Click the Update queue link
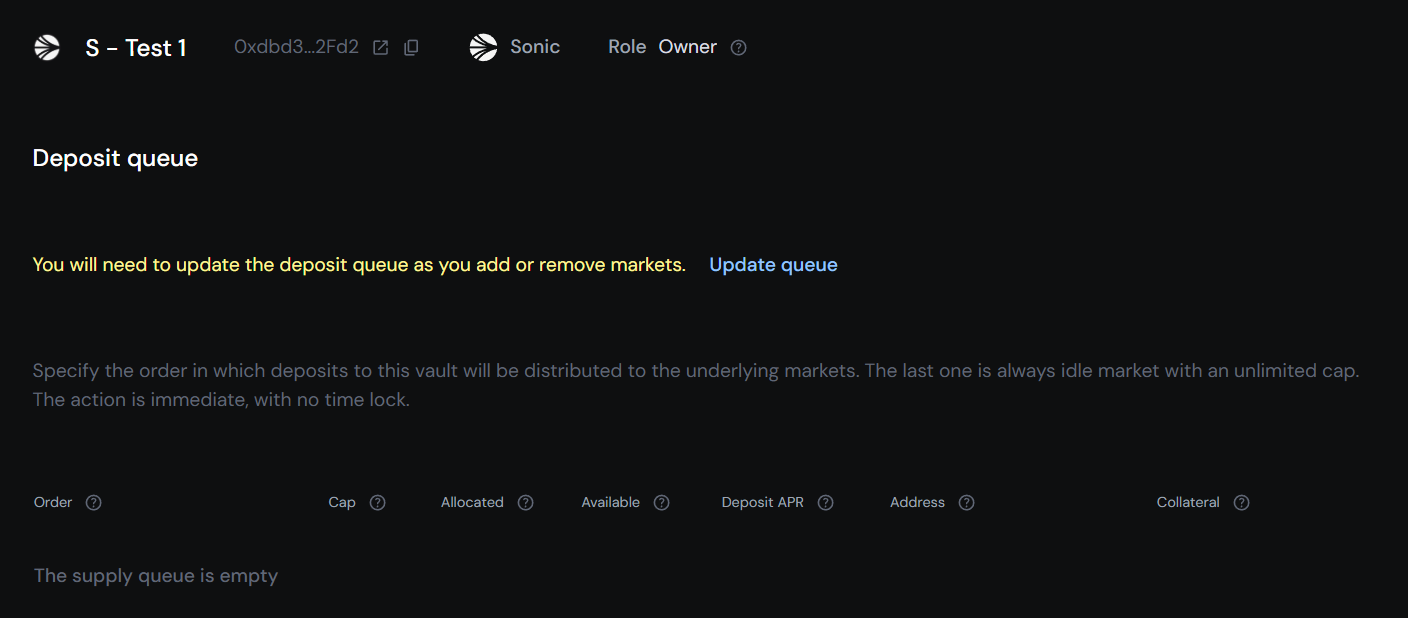The height and width of the screenshot is (618, 1408). (772, 264)
